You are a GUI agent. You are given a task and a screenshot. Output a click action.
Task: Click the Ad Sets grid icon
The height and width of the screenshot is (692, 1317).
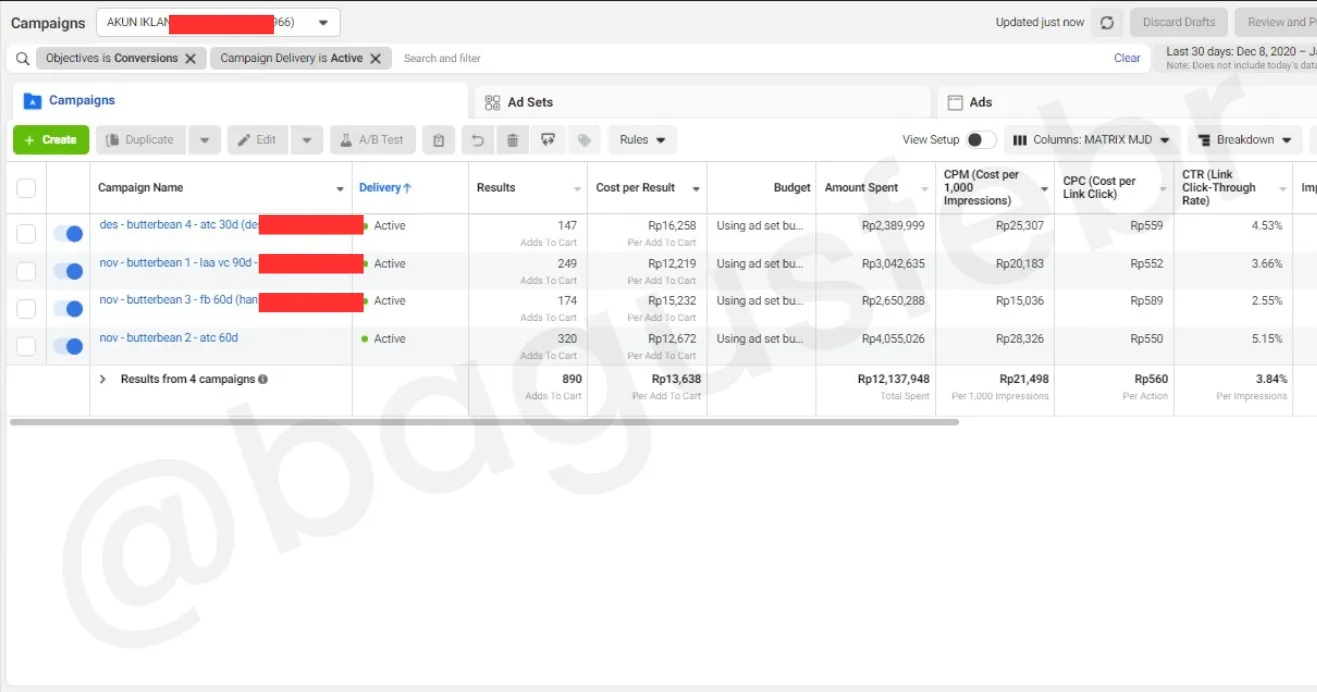point(492,102)
